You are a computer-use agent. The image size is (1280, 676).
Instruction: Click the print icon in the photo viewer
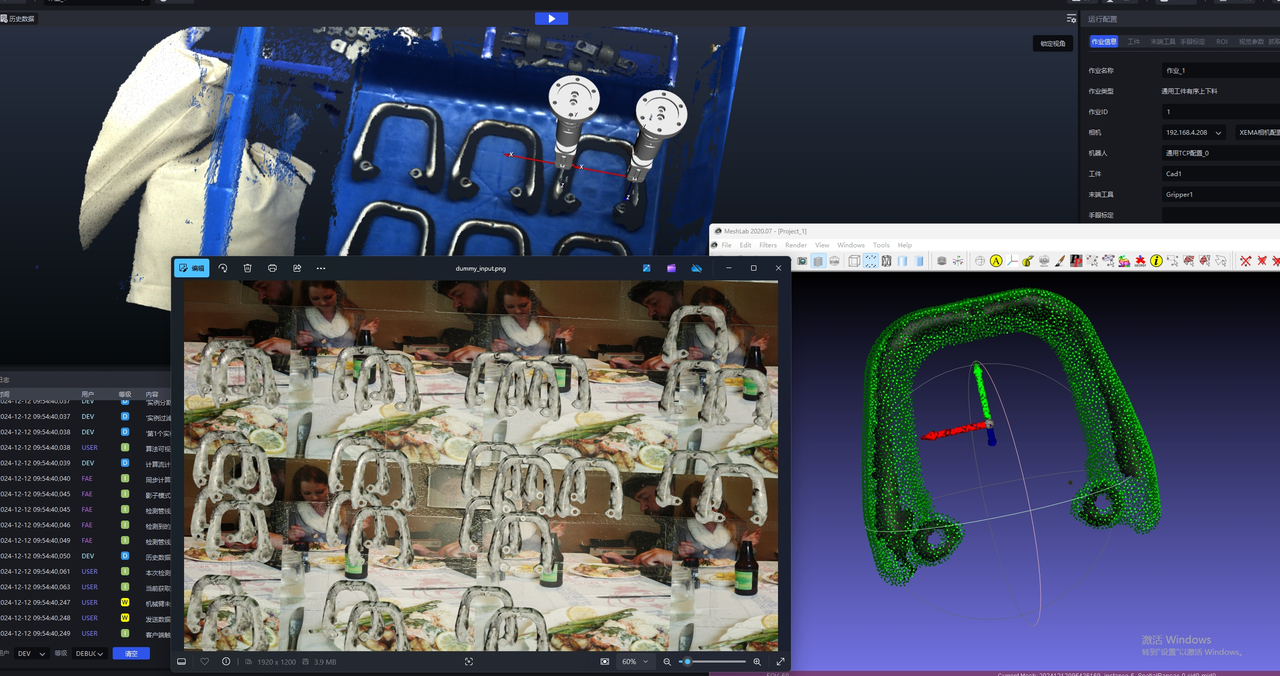[272, 268]
